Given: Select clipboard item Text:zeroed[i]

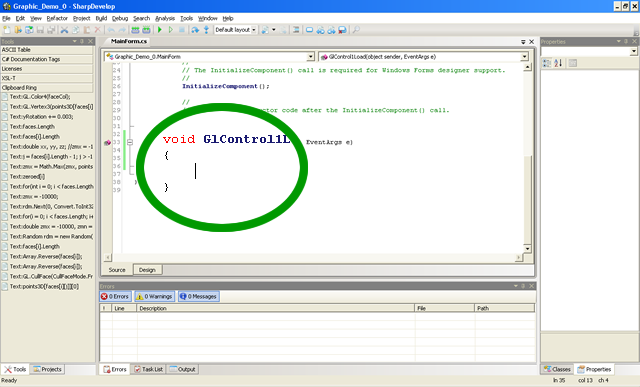Looking at the screenshot, I should 27,177.
